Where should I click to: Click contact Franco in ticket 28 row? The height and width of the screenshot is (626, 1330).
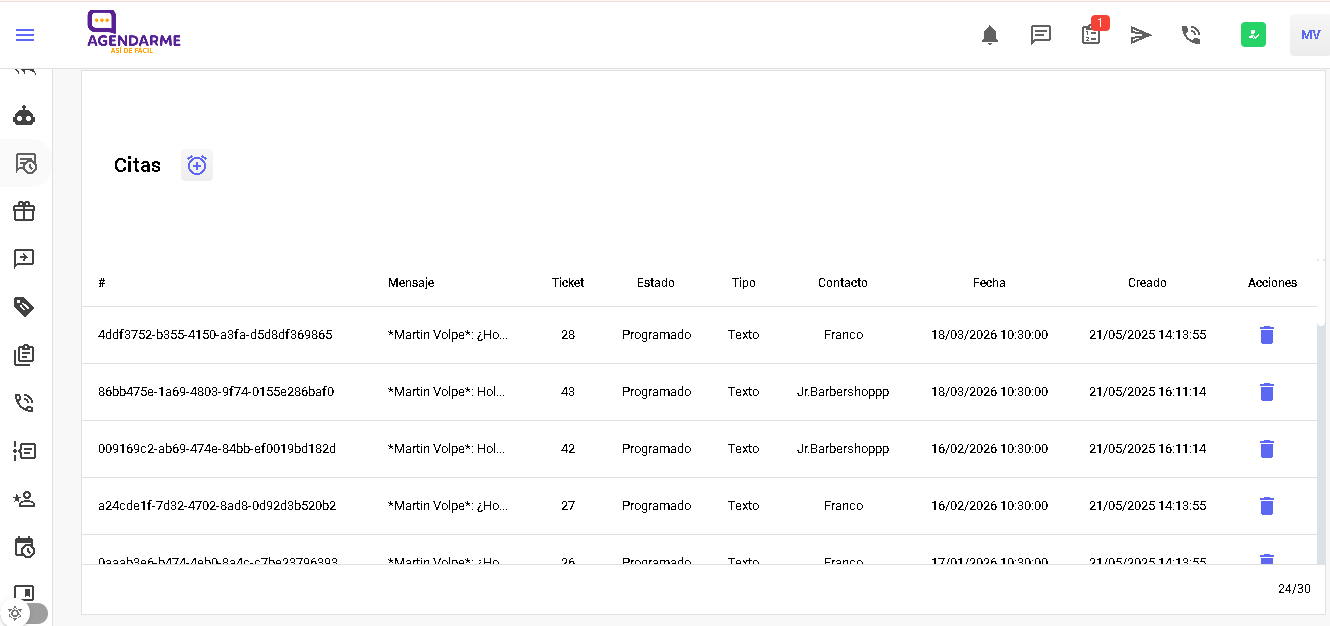(843, 335)
